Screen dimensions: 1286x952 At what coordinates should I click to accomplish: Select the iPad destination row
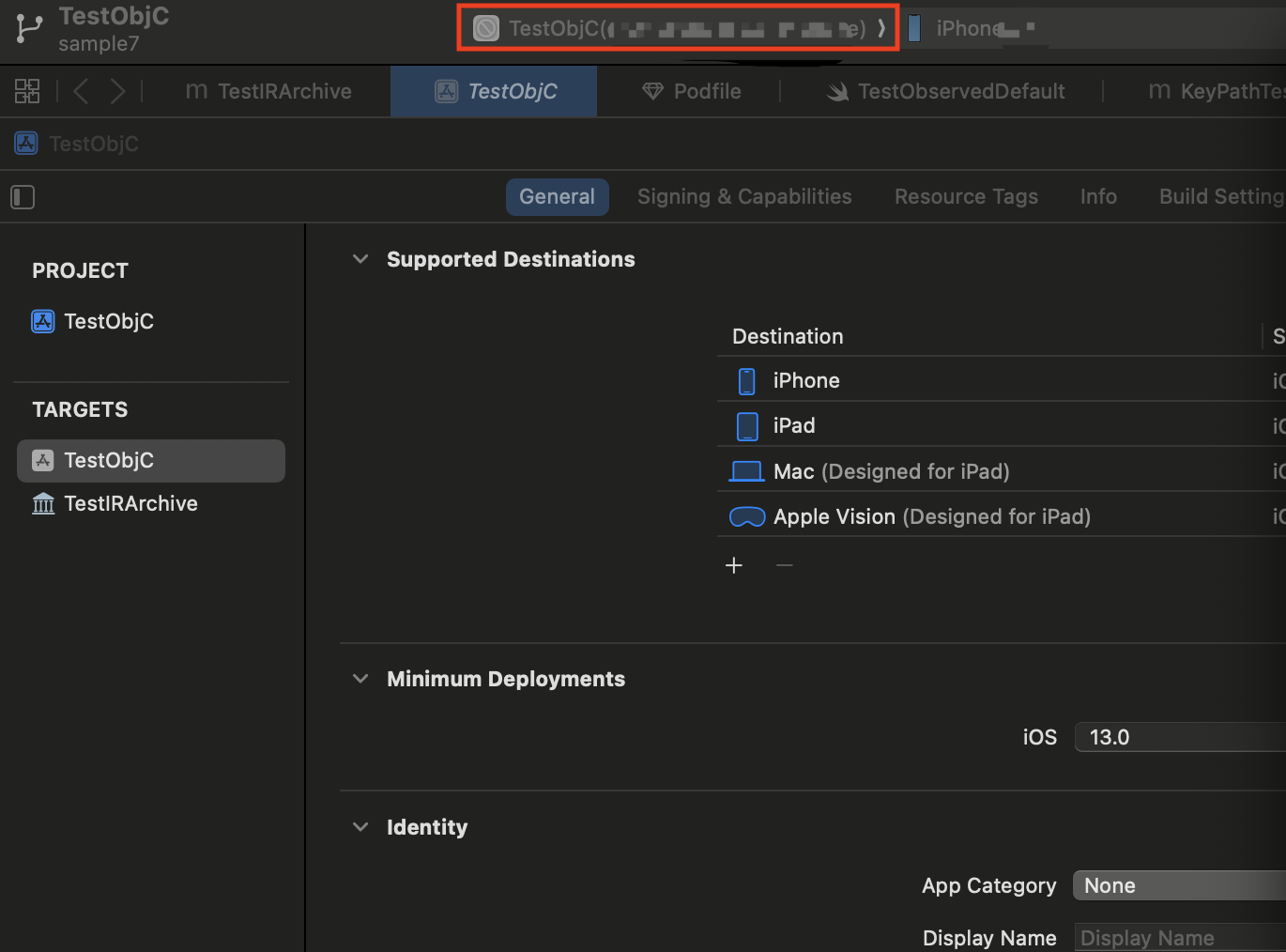[x=1002, y=425]
